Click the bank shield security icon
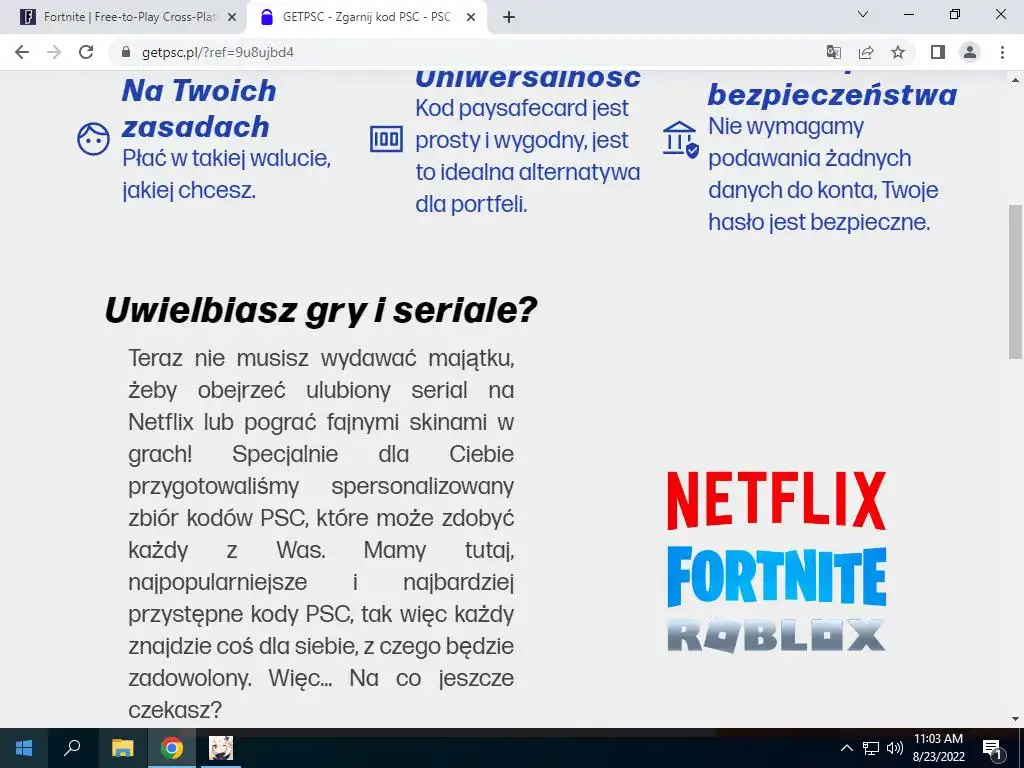1024x768 pixels. [x=680, y=138]
